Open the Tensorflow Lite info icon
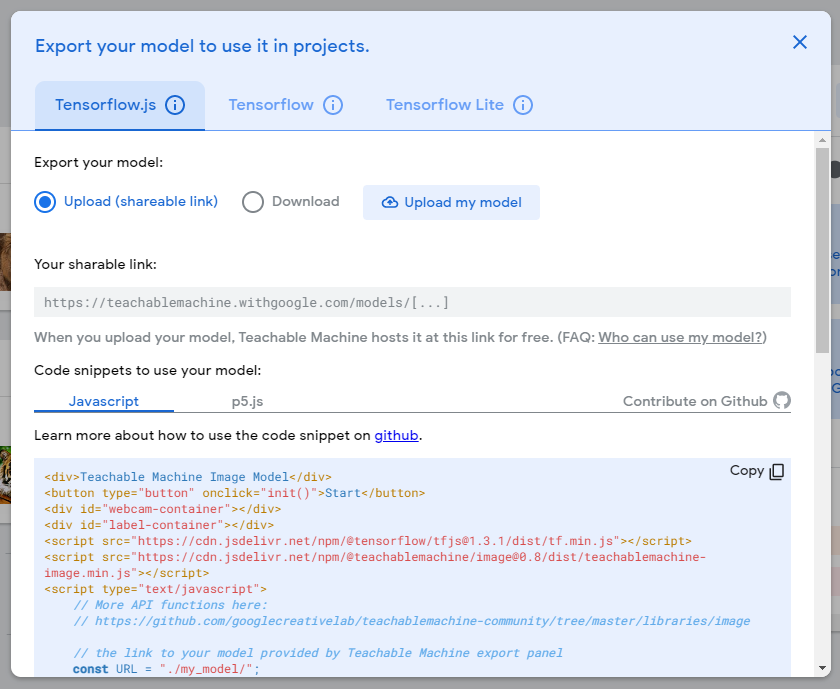The image size is (840, 689). pos(523,105)
